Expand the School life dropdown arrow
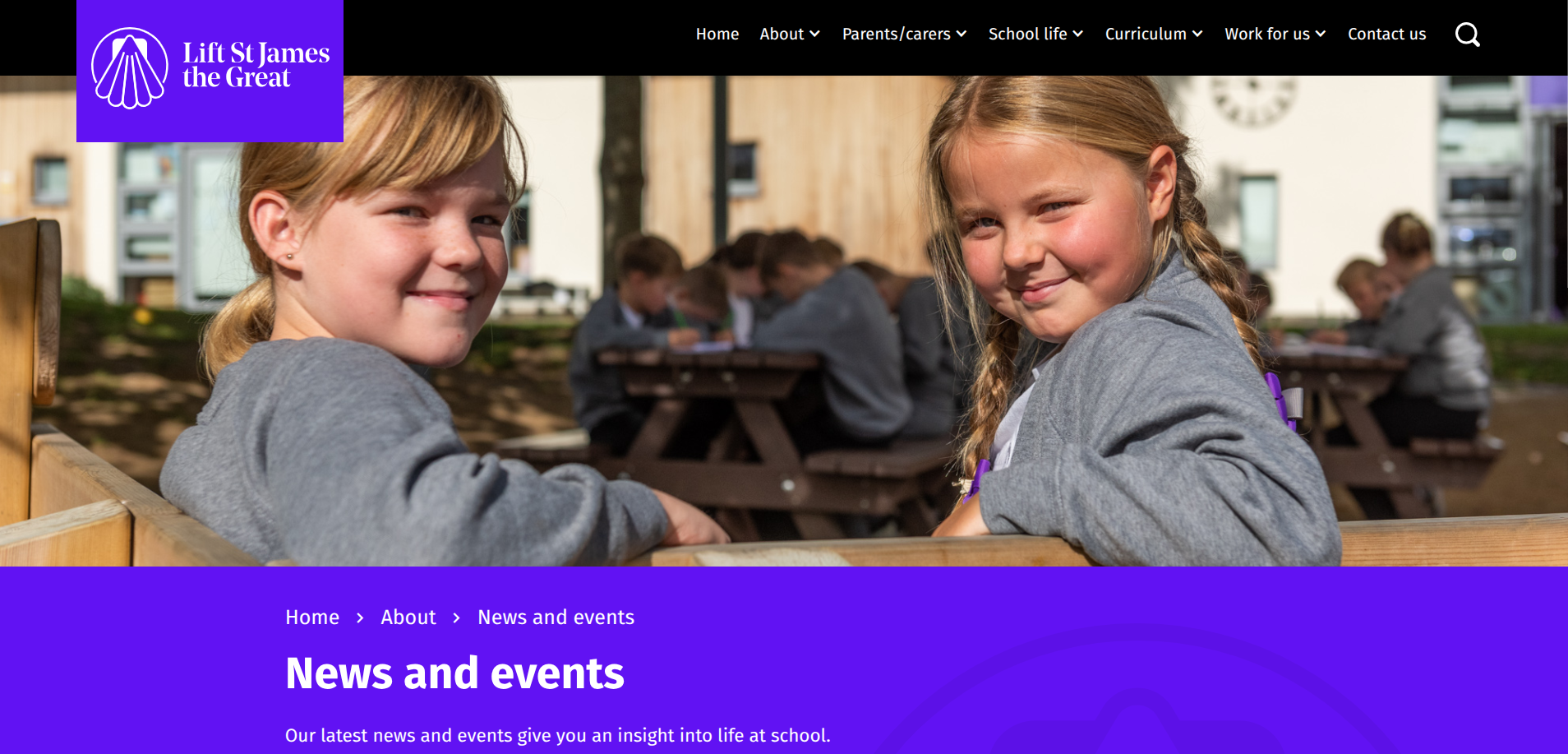 [1077, 34]
